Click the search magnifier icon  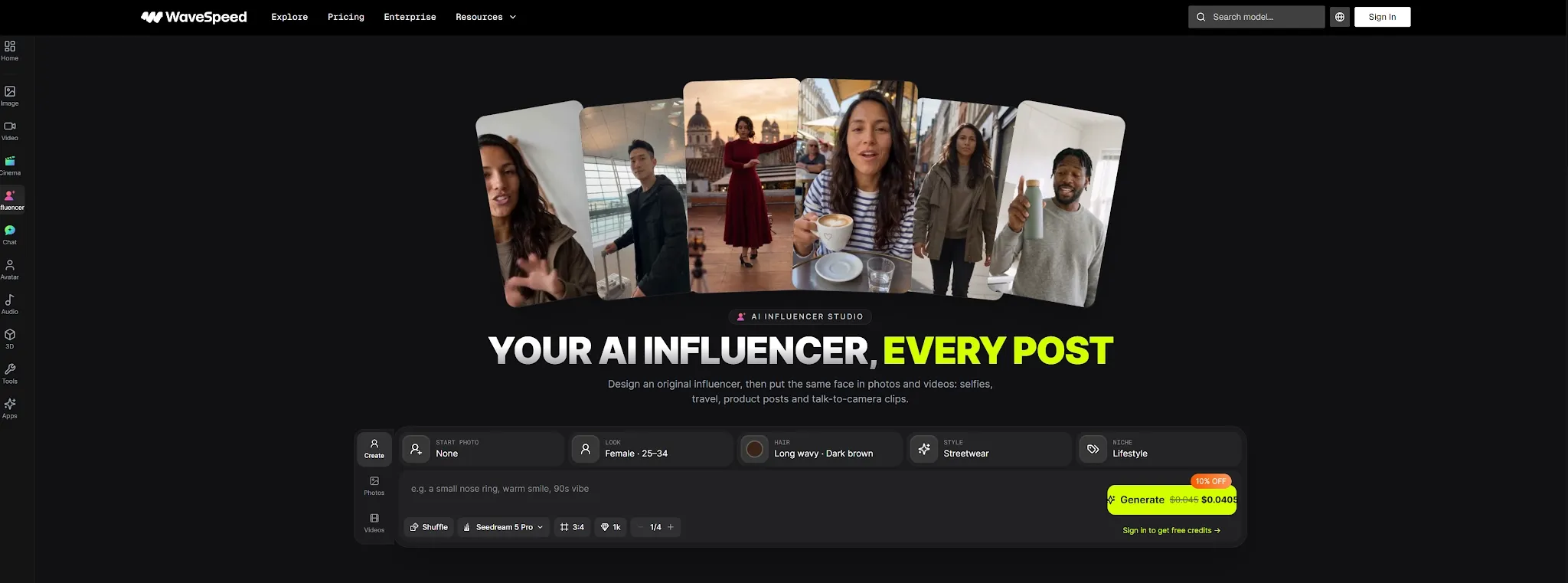click(x=1201, y=17)
